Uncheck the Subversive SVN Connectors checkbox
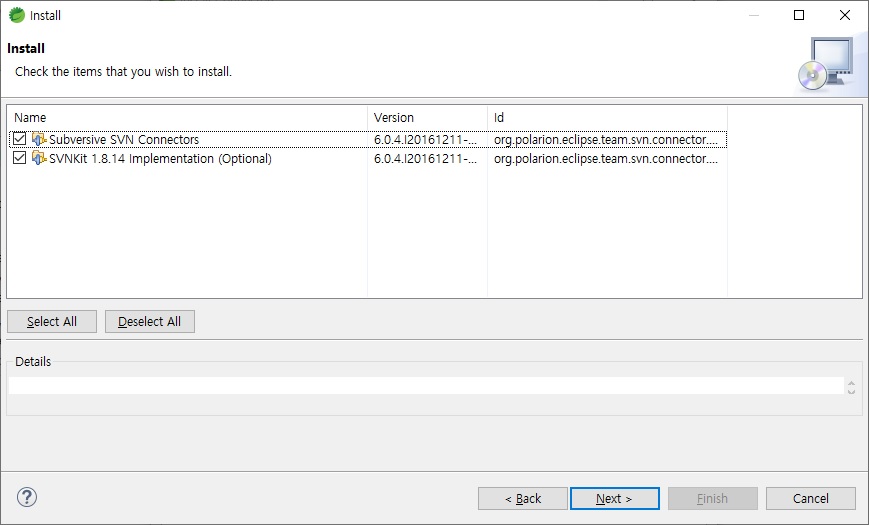The image size is (869, 525). point(19,139)
